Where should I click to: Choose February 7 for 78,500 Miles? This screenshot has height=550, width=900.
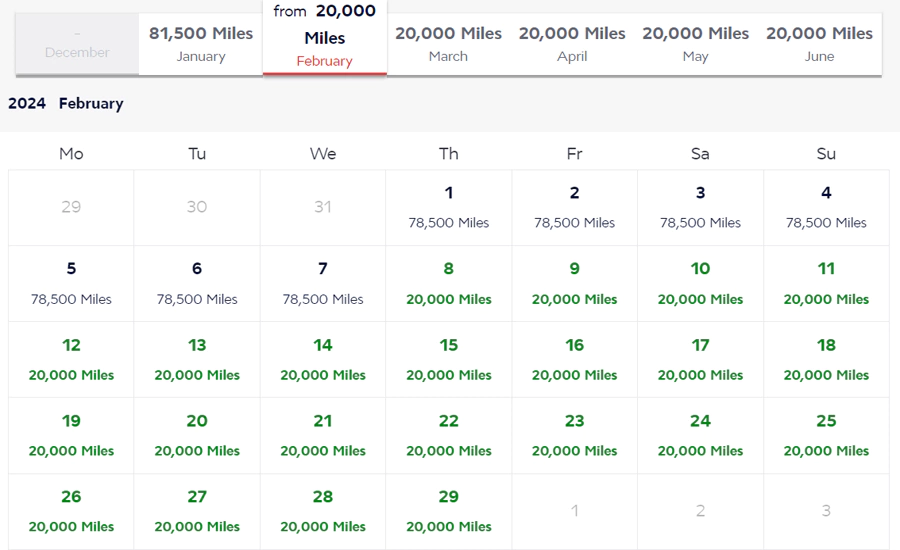322,283
